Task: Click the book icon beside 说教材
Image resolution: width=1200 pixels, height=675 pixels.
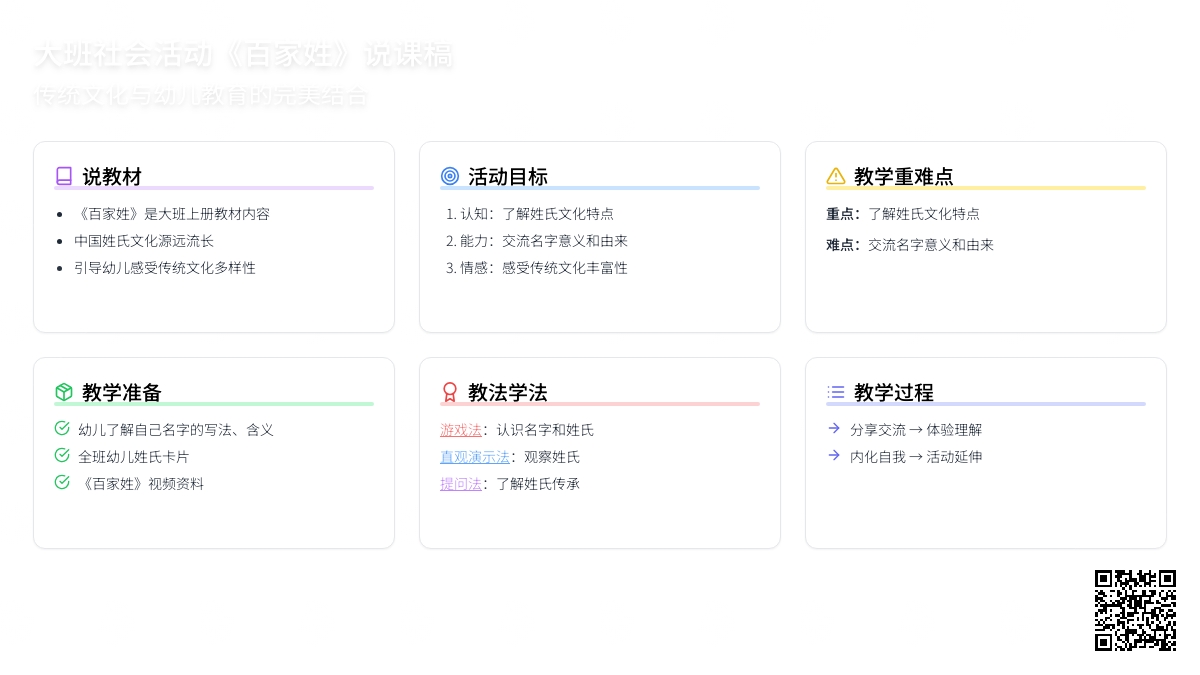Action: [64, 176]
